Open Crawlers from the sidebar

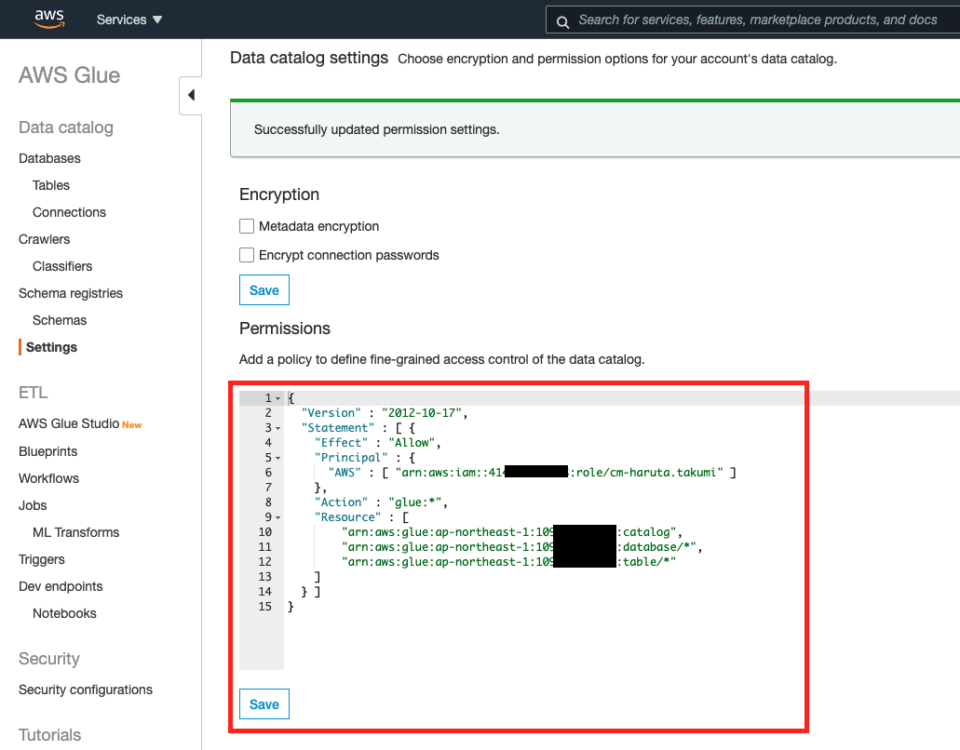point(45,239)
